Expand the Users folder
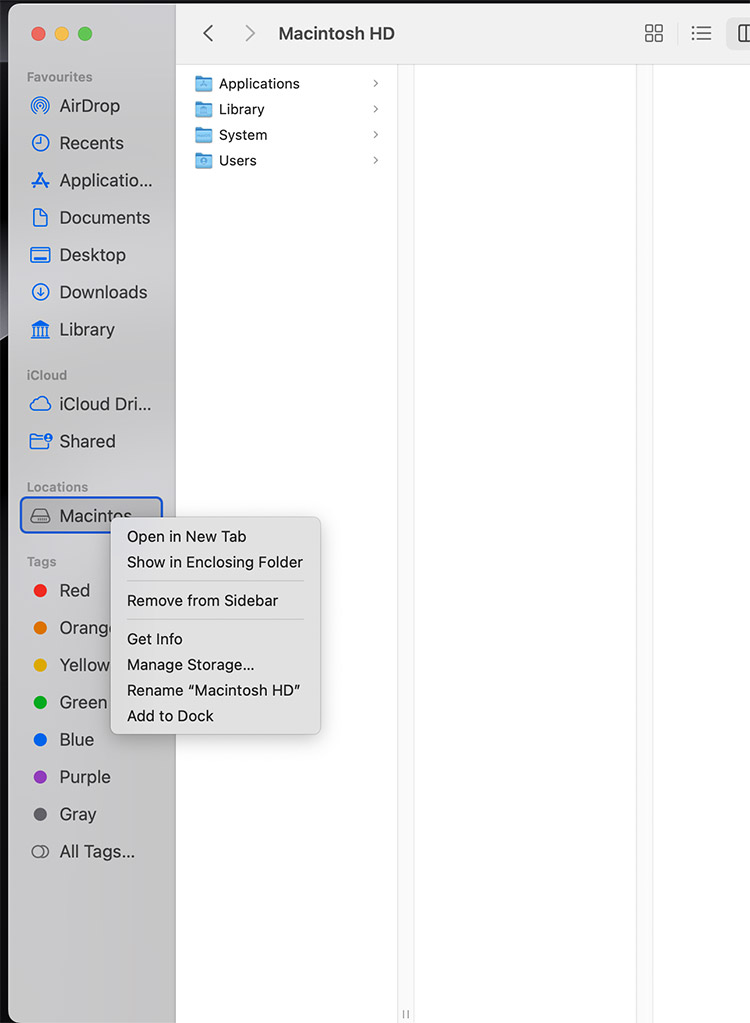This screenshot has width=750, height=1023. pos(376,160)
